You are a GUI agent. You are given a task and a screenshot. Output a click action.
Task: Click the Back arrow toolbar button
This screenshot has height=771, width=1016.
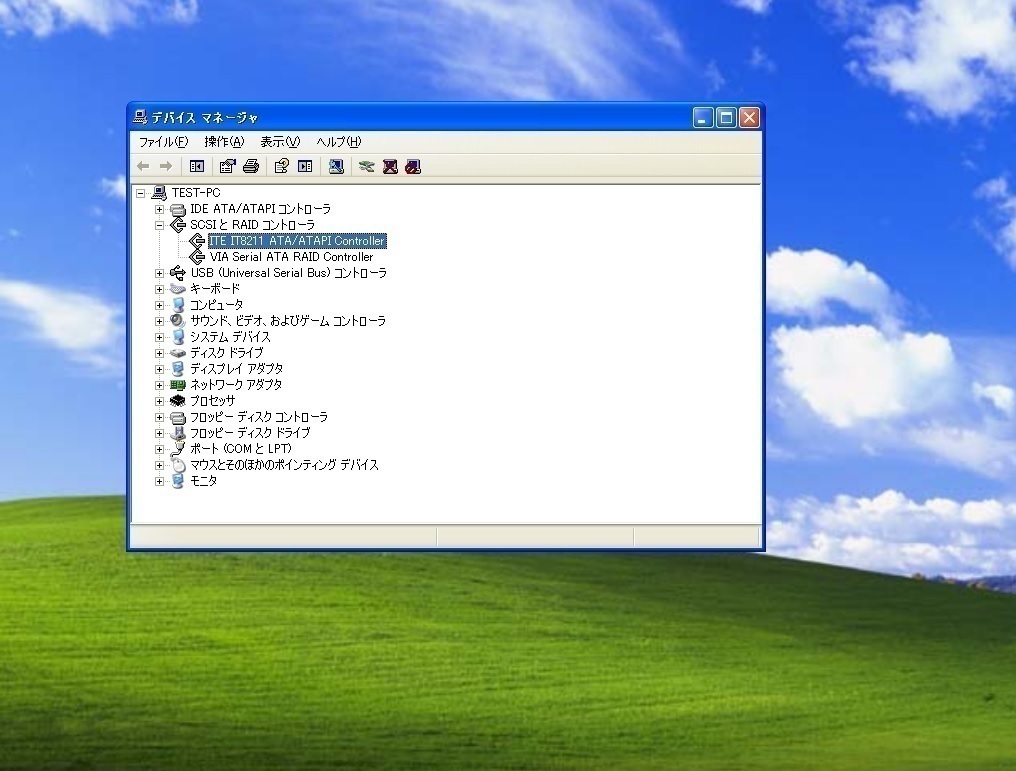tap(143, 167)
